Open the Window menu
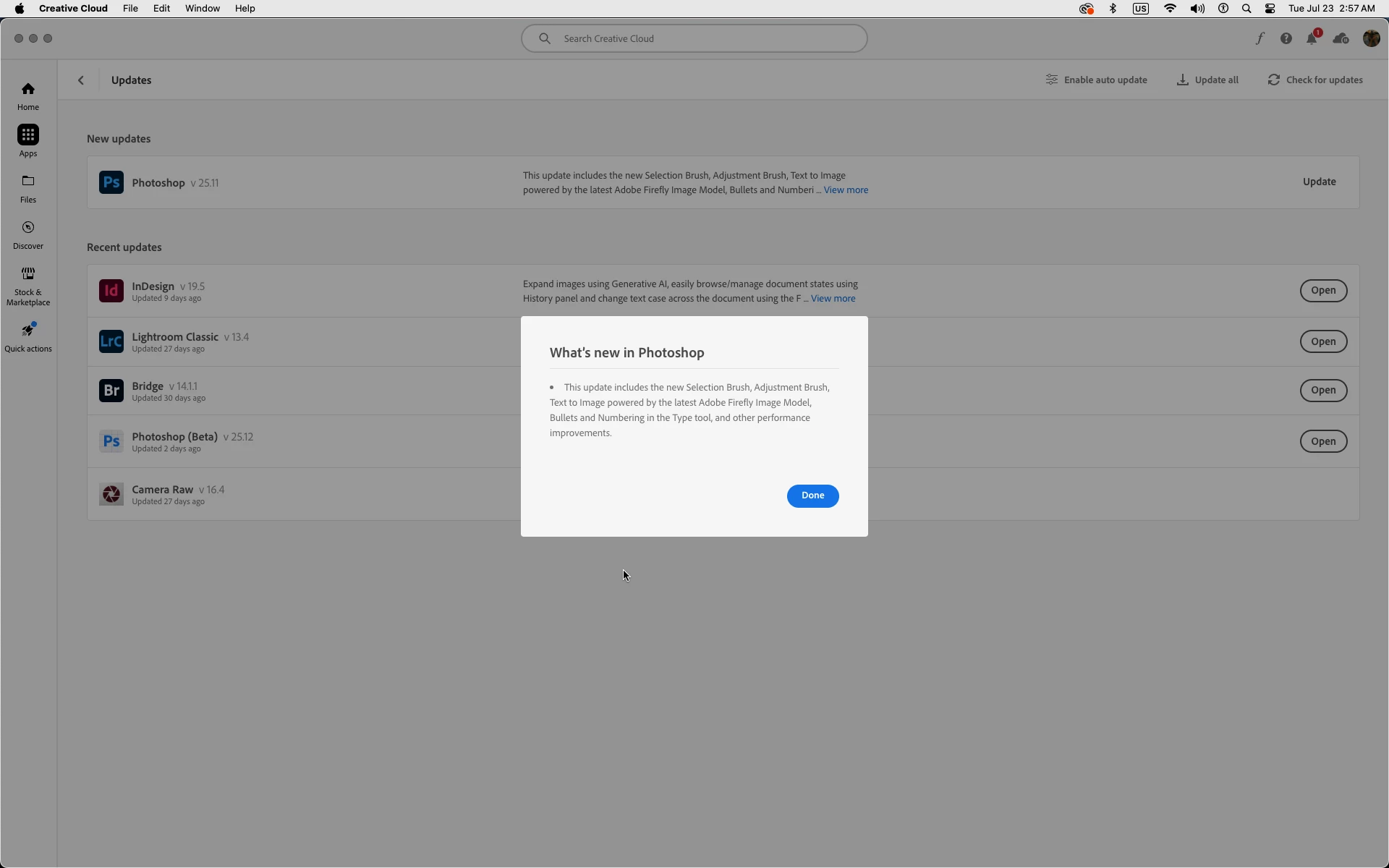The image size is (1389, 868). click(202, 9)
